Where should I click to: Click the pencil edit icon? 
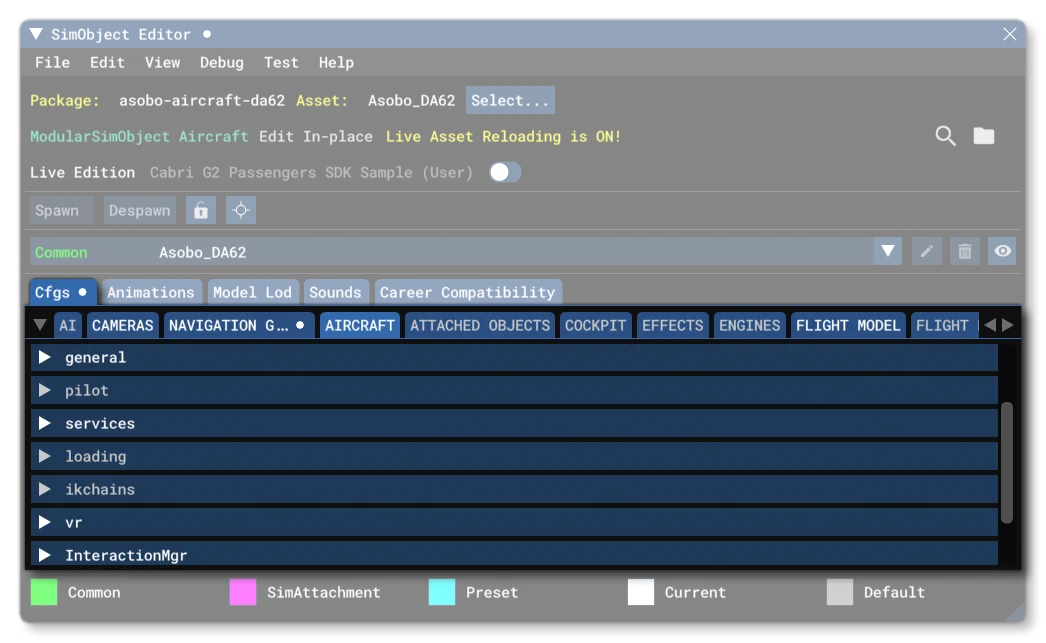927,251
